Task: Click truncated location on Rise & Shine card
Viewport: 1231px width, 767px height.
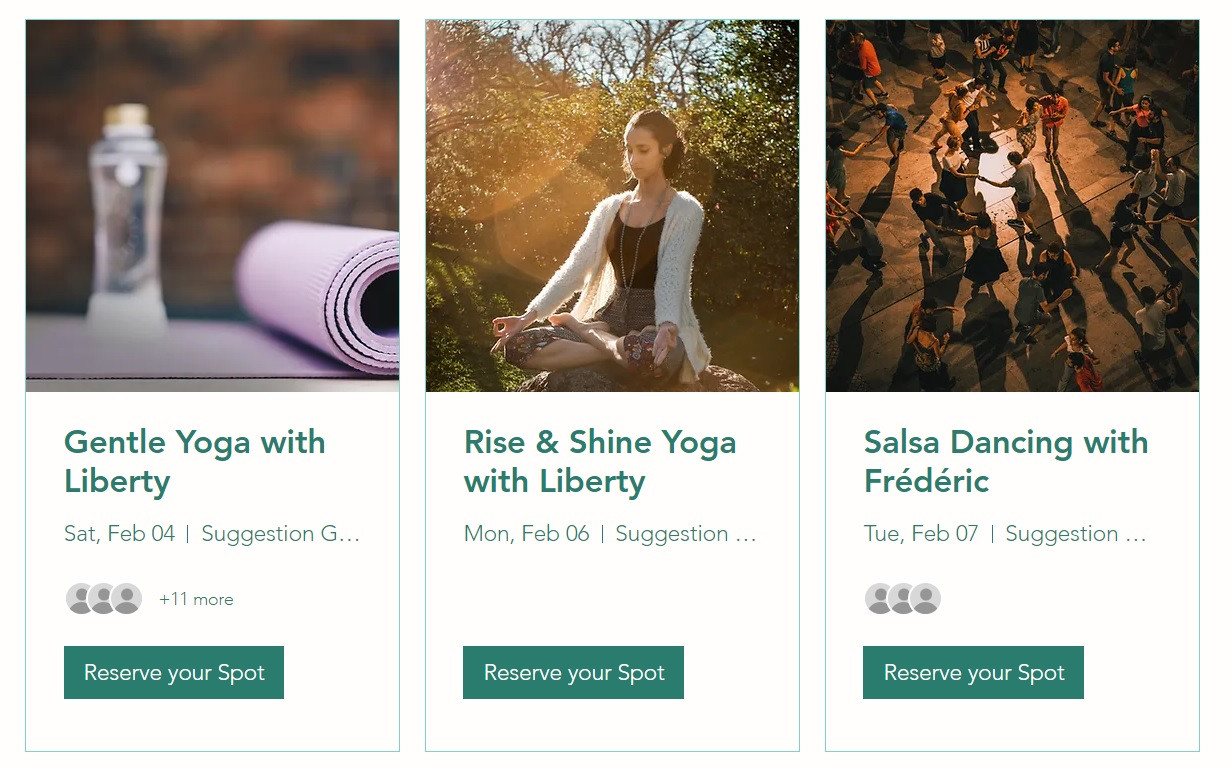Action: click(x=686, y=534)
